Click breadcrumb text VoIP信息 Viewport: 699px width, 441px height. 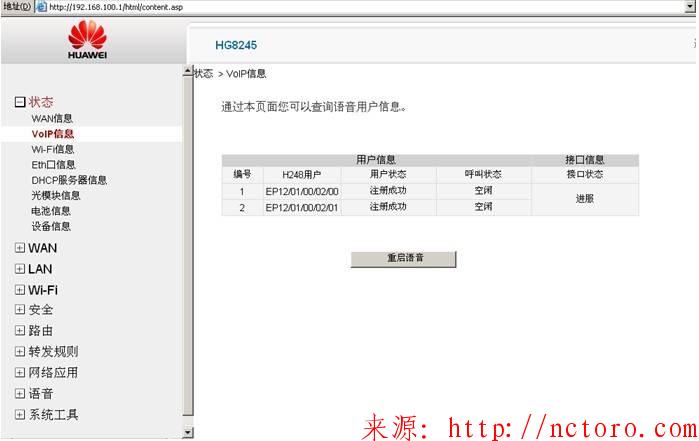click(x=246, y=74)
